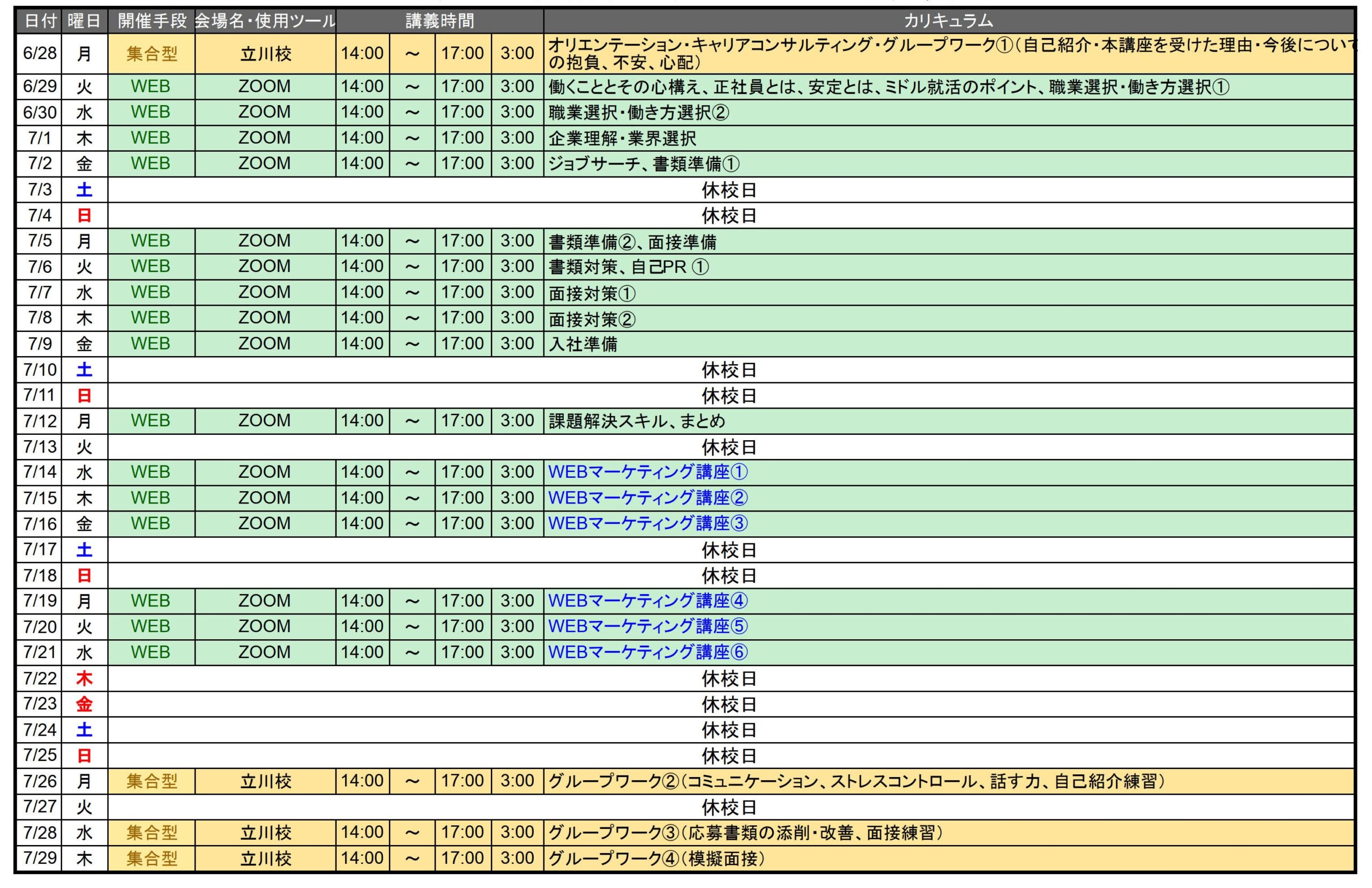Select the 書類対策、自己PR ① cell
The width and height of the screenshot is (1372, 888).
[949, 267]
